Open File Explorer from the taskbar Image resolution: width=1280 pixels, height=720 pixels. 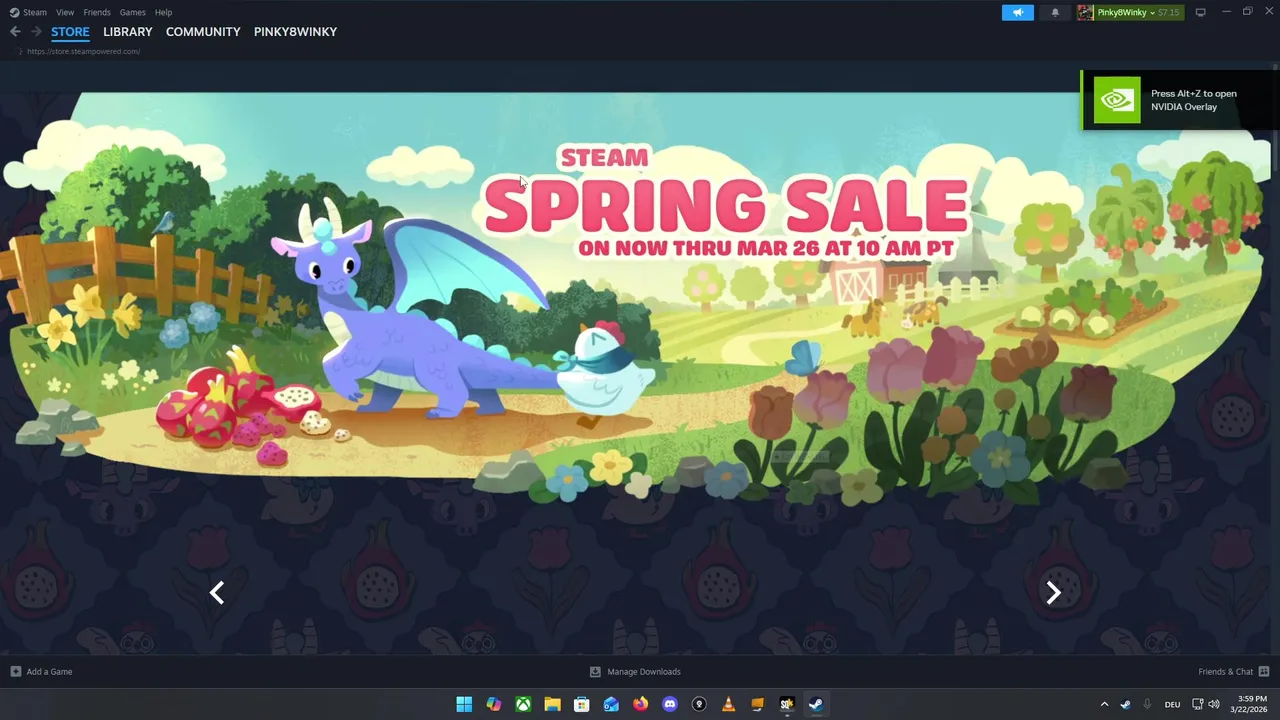[552, 704]
